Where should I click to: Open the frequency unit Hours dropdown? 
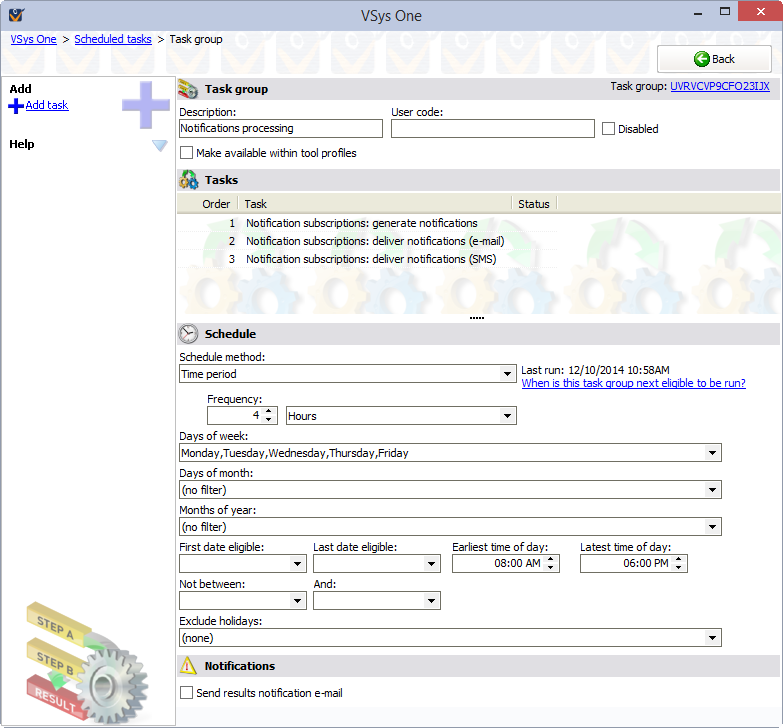click(507, 416)
